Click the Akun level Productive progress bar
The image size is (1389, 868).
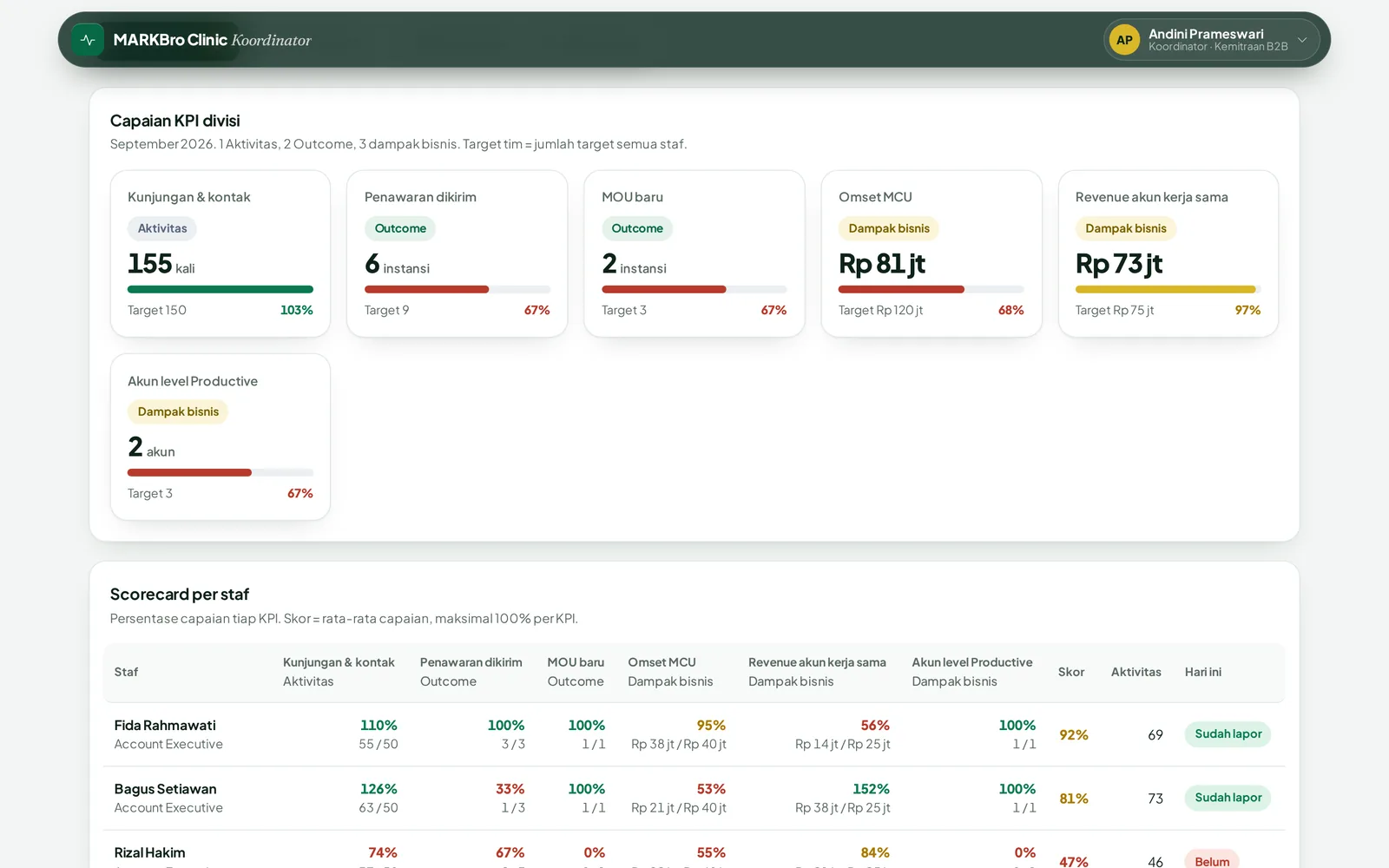221,472
